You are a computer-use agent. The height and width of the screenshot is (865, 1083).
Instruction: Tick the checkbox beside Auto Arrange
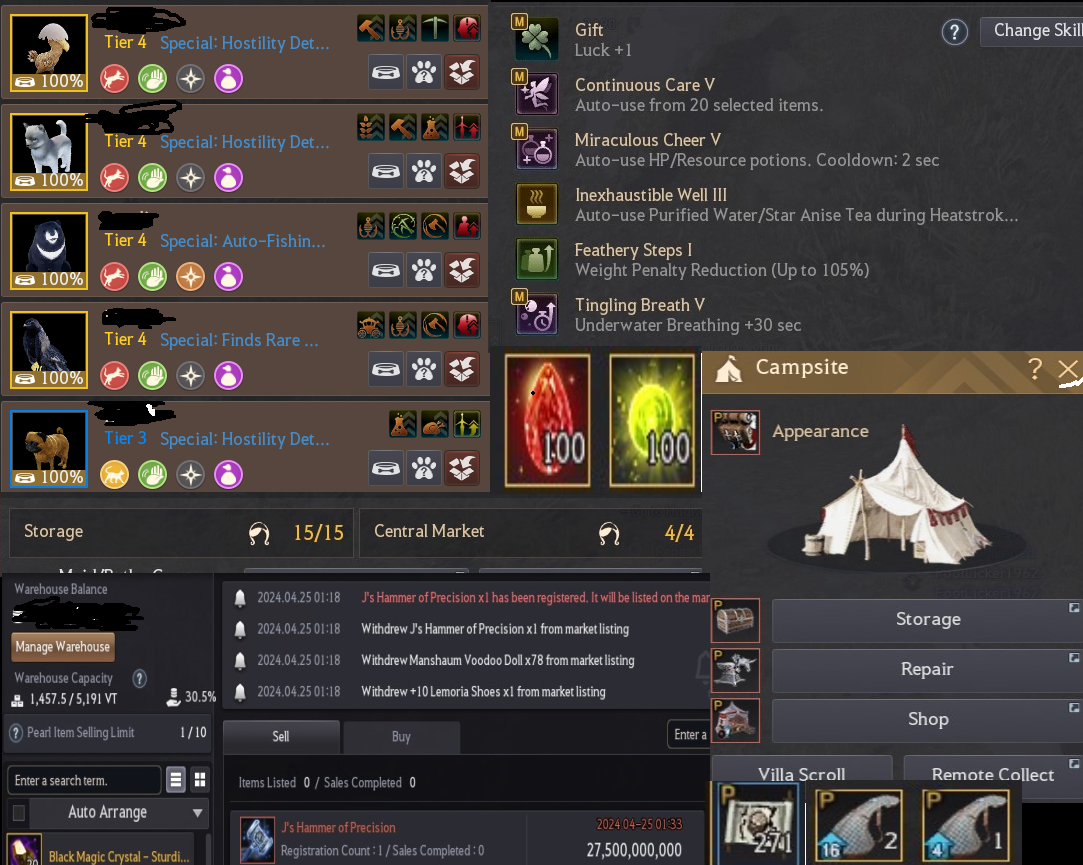pyautogui.click(x=19, y=812)
